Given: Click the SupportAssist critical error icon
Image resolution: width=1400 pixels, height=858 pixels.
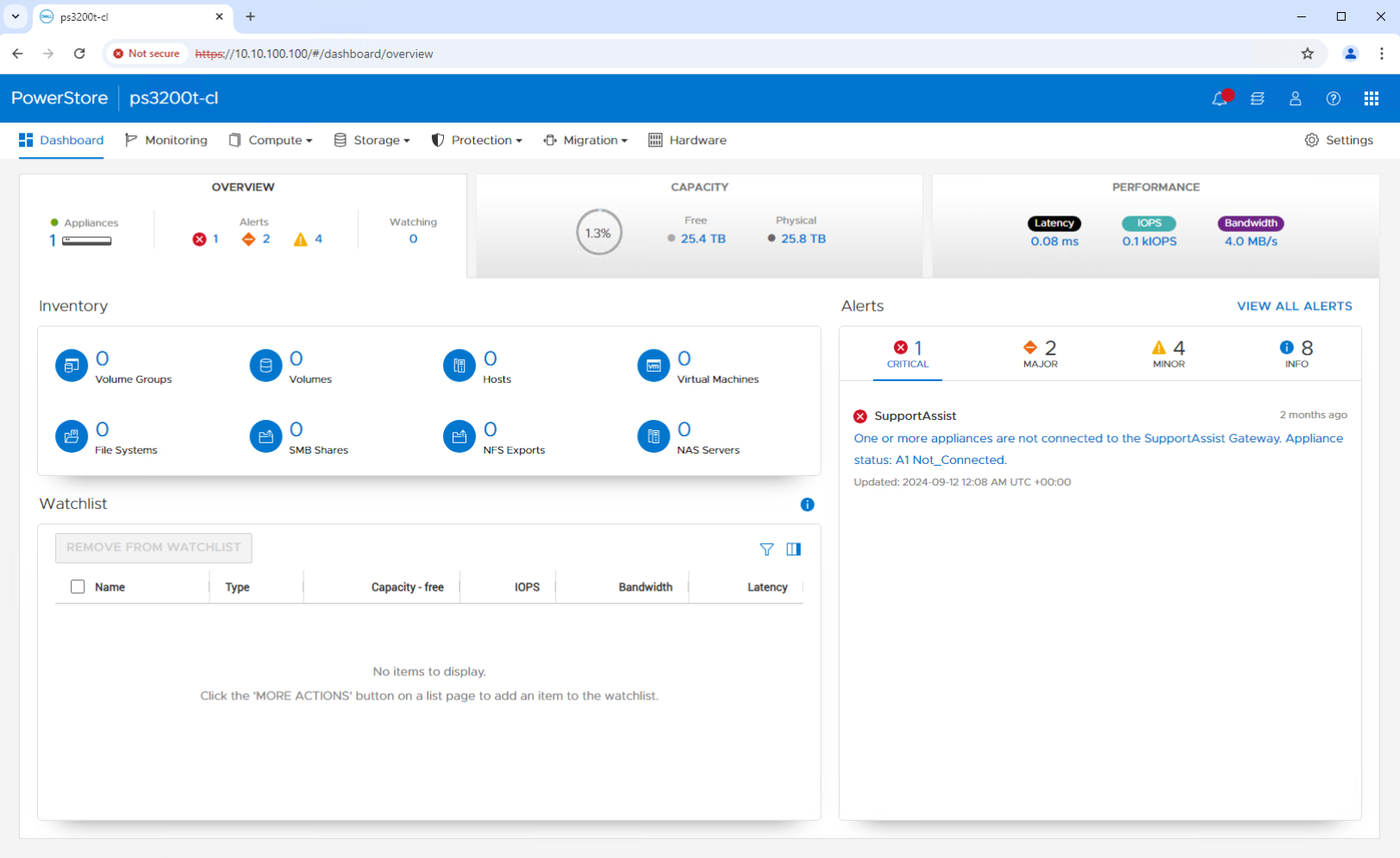Looking at the screenshot, I should [860, 416].
